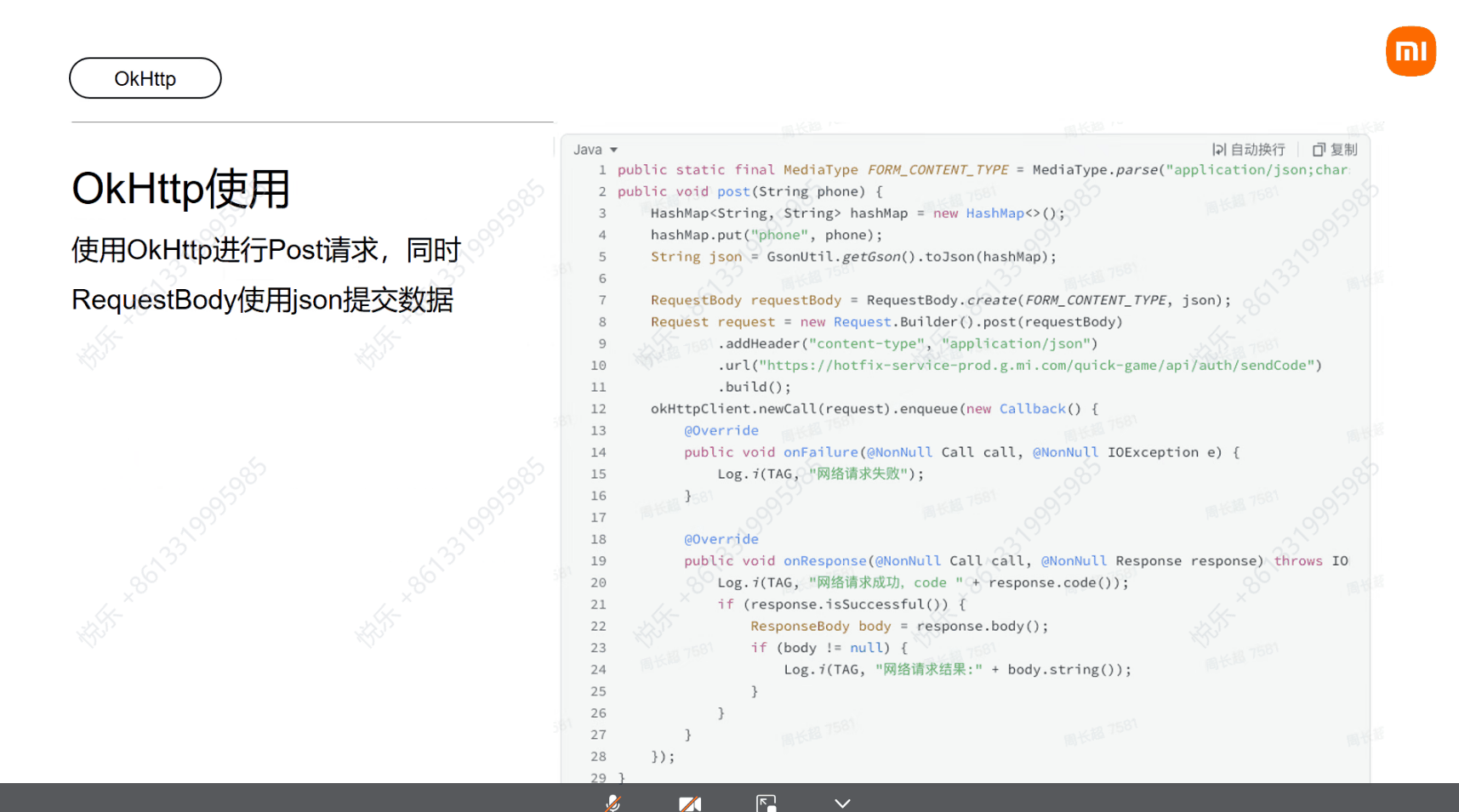Viewport: 1459px width, 812px height.
Task: Click the 复制 copy button
Action: 1334,150
